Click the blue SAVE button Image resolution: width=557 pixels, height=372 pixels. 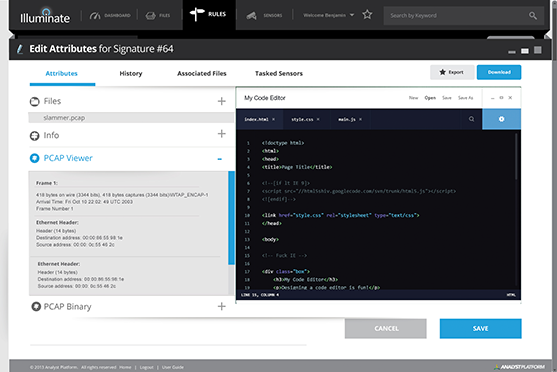(481, 329)
